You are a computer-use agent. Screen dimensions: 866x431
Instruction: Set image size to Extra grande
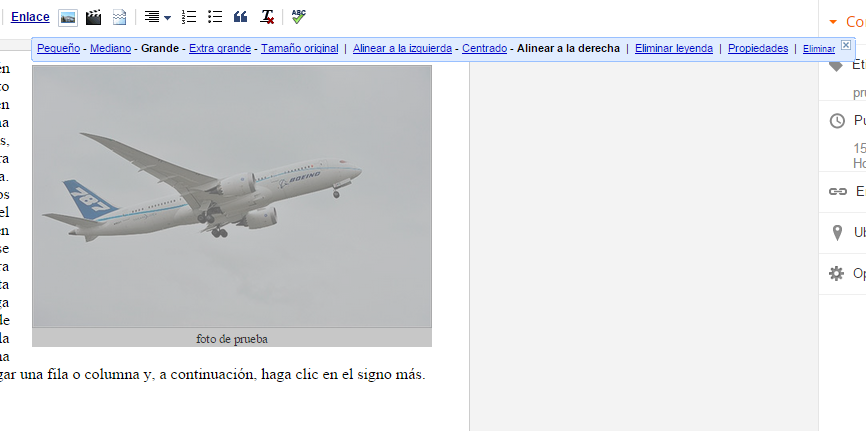220,49
